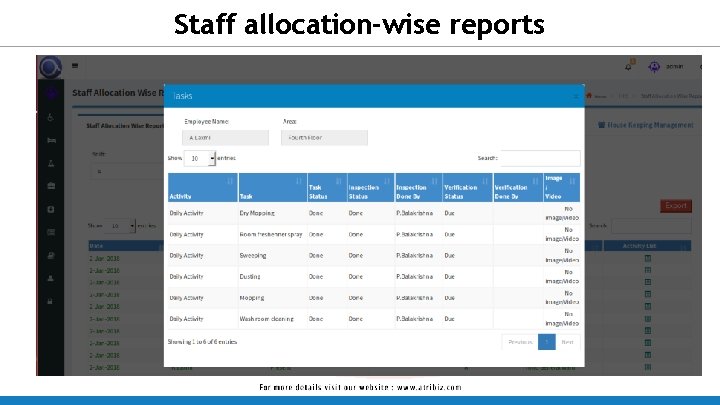Sort by Inspection Done By column
The image size is (720, 405).
click(418, 187)
